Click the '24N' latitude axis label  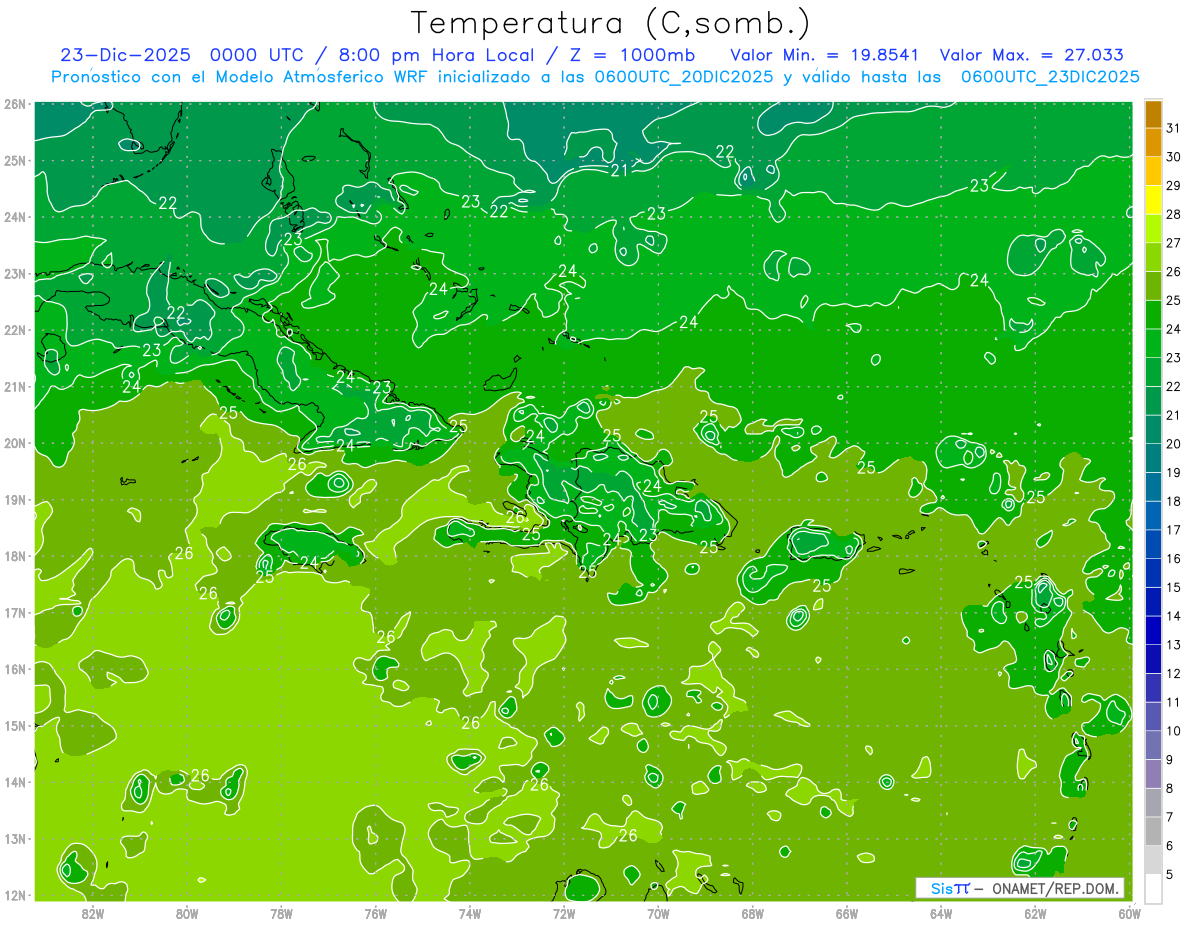tap(15, 217)
